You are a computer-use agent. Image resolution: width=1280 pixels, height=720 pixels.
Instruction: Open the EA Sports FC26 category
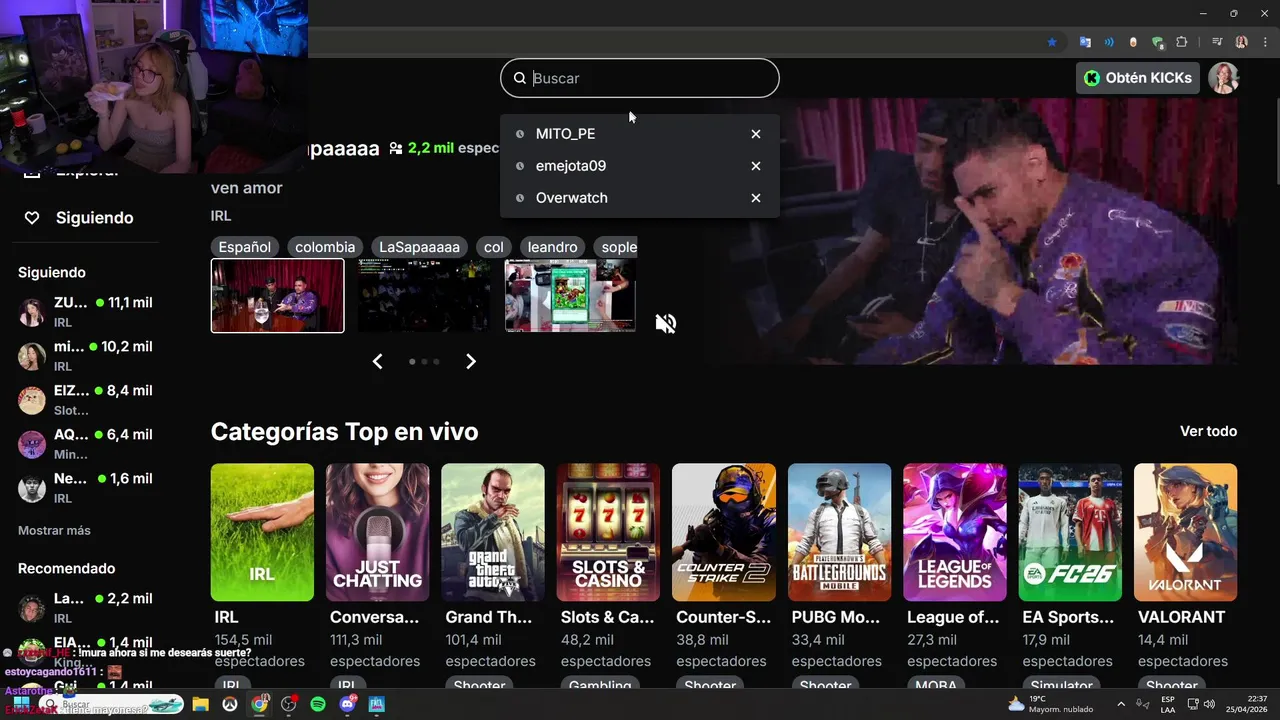pos(1070,532)
